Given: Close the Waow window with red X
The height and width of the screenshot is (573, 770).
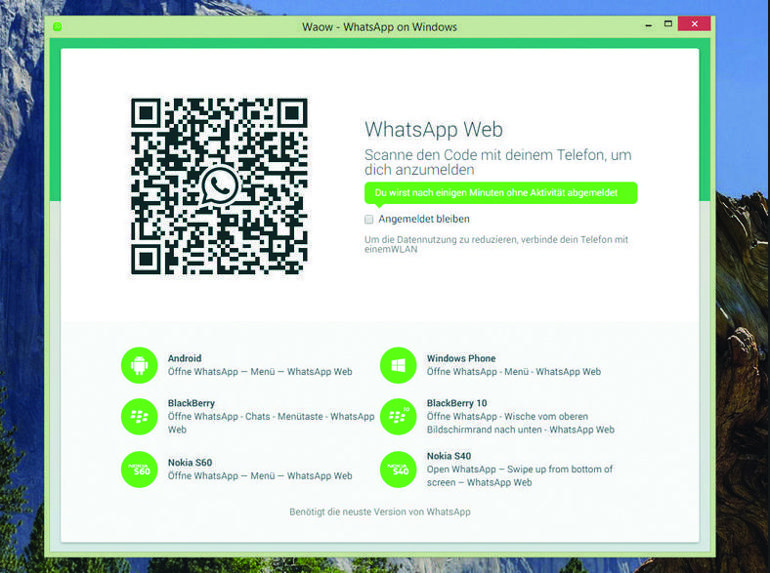Looking at the screenshot, I should click(x=694, y=24).
